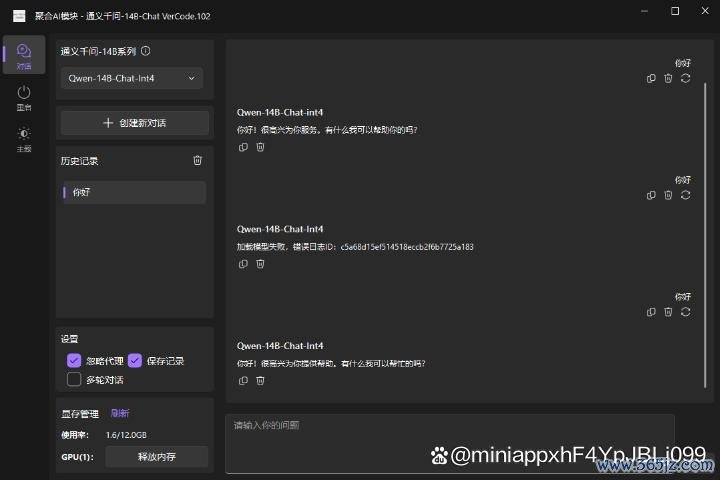Image resolution: width=720 pixels, height=480 pixels.
Task: Open the 对话 chat tab in sidebar
Action: (24, 55)
